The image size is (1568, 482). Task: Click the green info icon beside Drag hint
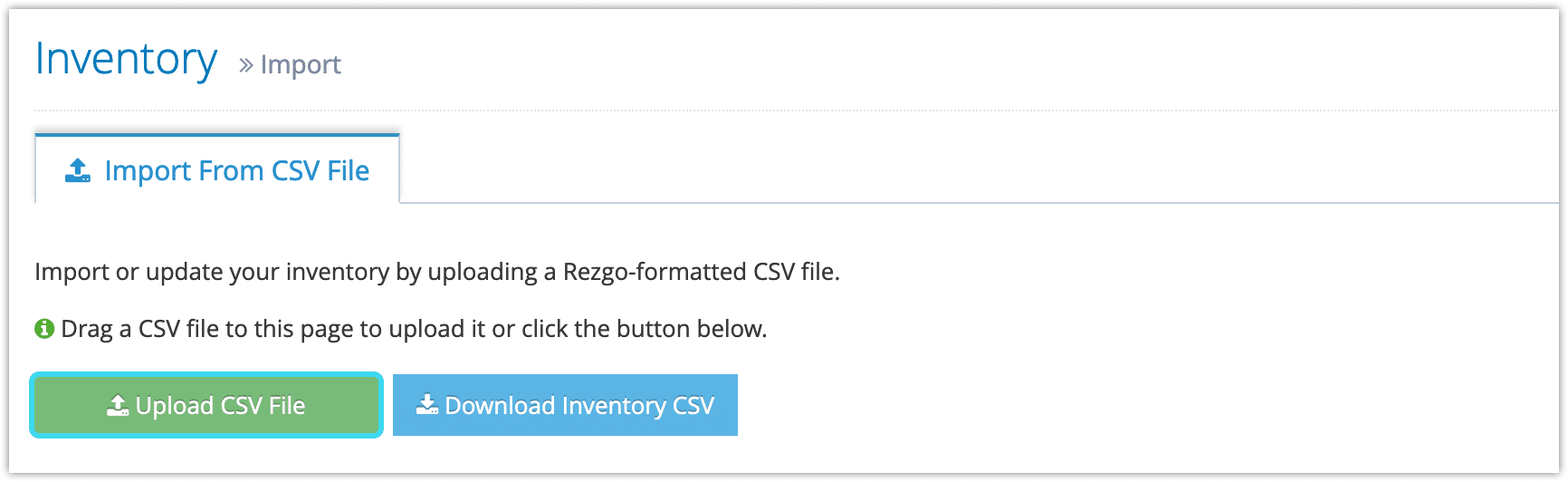click(44, 328)
